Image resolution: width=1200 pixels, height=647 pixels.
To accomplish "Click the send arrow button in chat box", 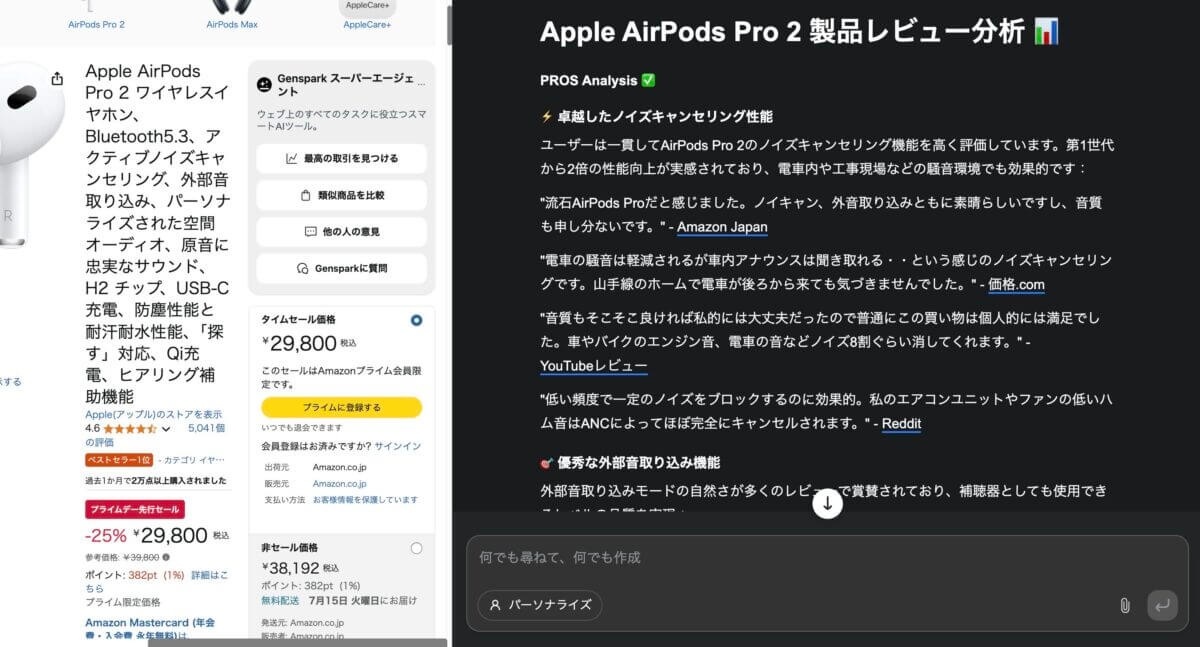I will [x=1162, y=605].
